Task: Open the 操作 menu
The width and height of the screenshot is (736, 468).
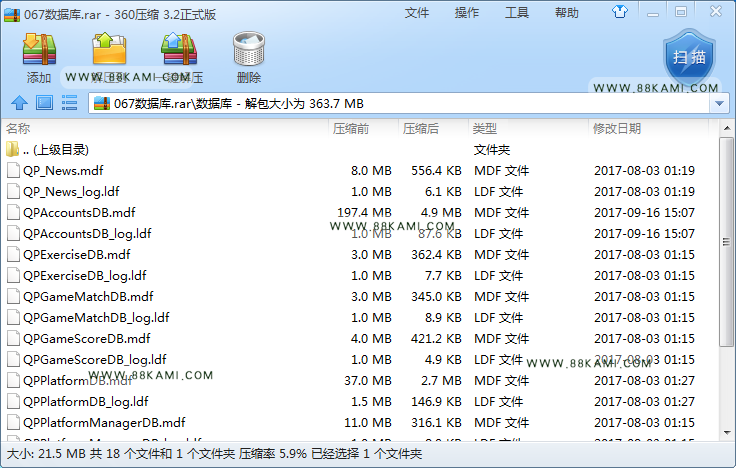Action: click(467, 13)
